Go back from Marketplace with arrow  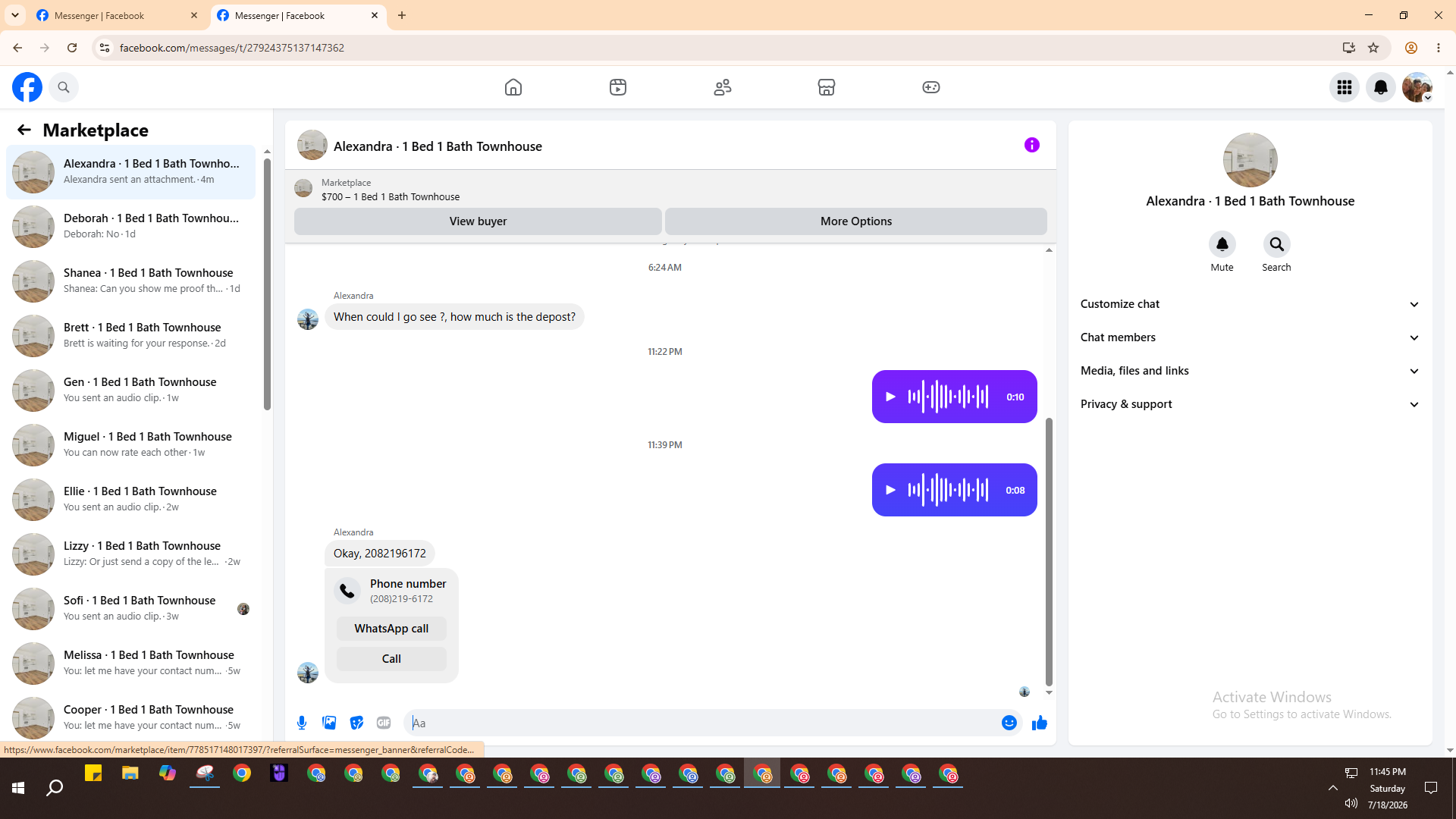coord(24,130)
